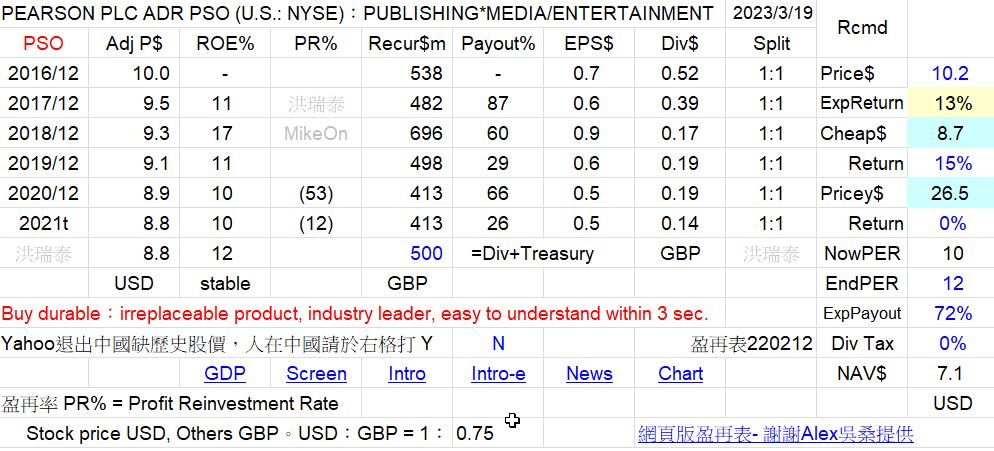Click the Price$ value 10.2
This screenshot has height=451, width=994.
click(x=950, y=73)
